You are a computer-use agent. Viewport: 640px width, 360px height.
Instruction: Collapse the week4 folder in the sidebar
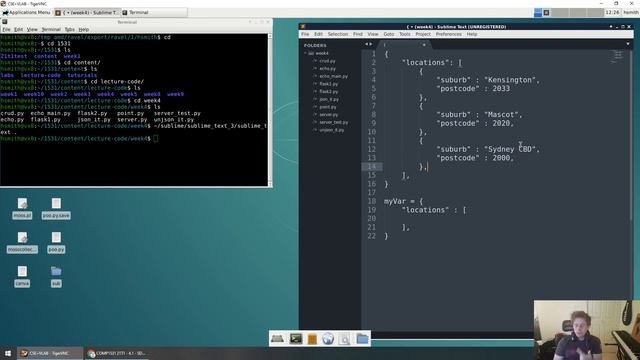tap(305, 53)
